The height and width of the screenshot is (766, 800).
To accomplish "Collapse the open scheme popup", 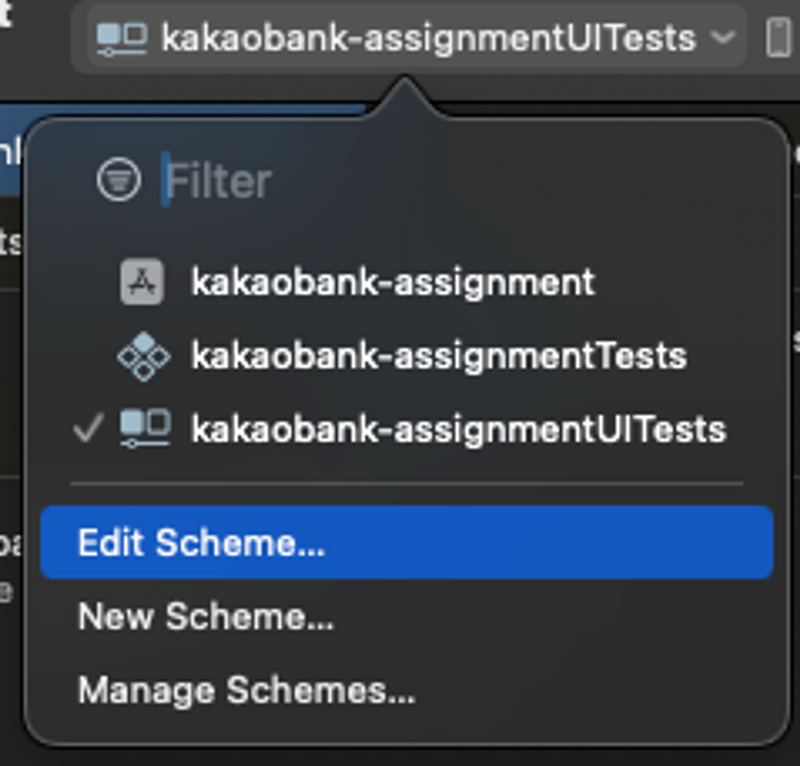I will coord(400,37).
